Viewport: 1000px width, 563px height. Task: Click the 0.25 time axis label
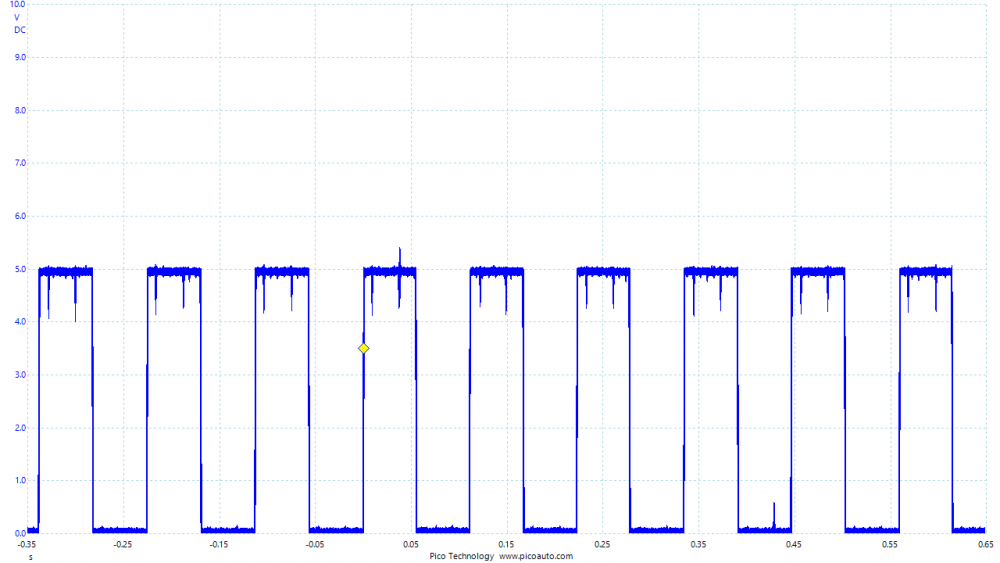click(602, 545)
